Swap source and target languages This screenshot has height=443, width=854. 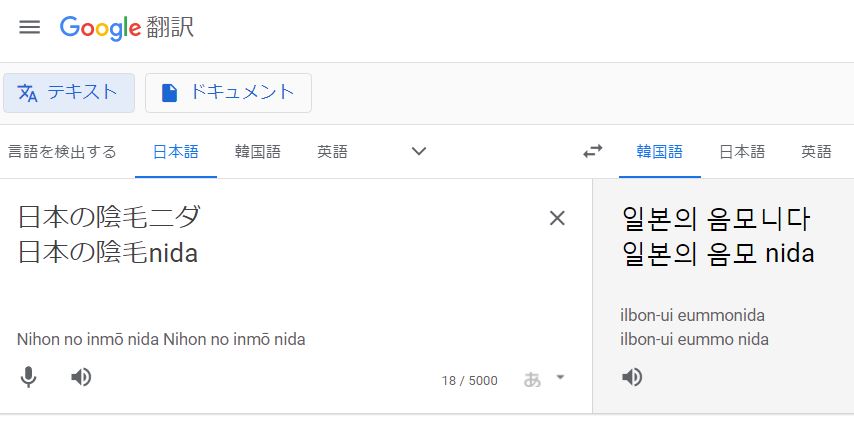[x=593, y=152]
